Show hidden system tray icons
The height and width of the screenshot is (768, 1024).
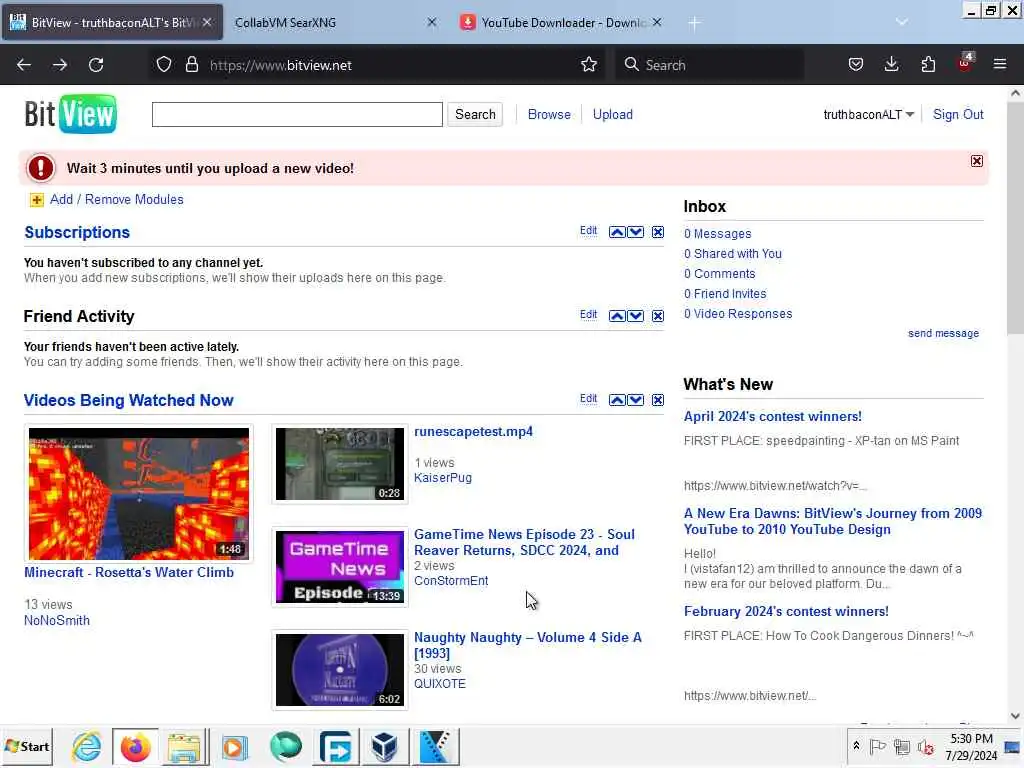[x=856, y=746]
